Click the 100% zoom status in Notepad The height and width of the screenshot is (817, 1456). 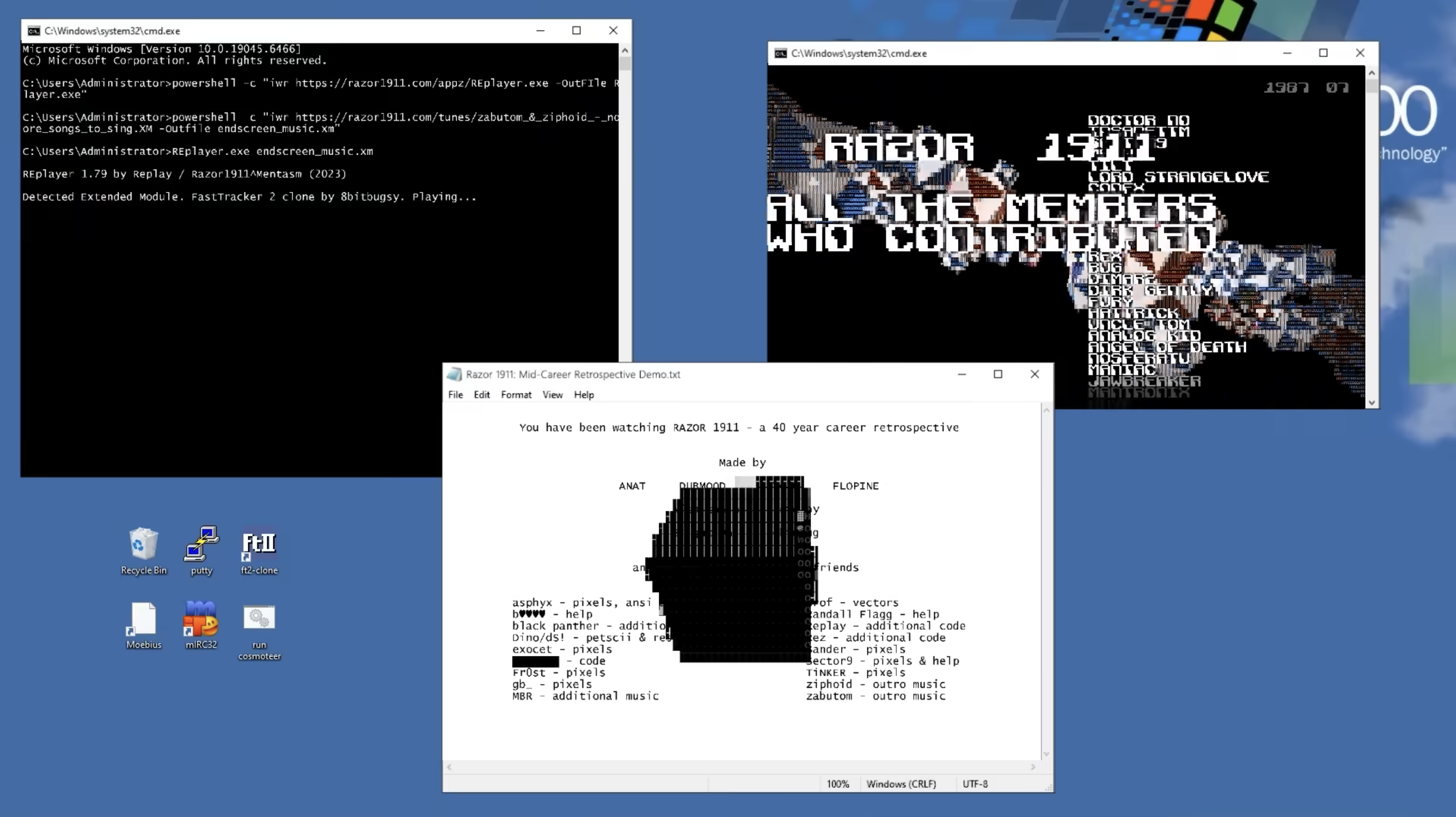coord(838,784)
